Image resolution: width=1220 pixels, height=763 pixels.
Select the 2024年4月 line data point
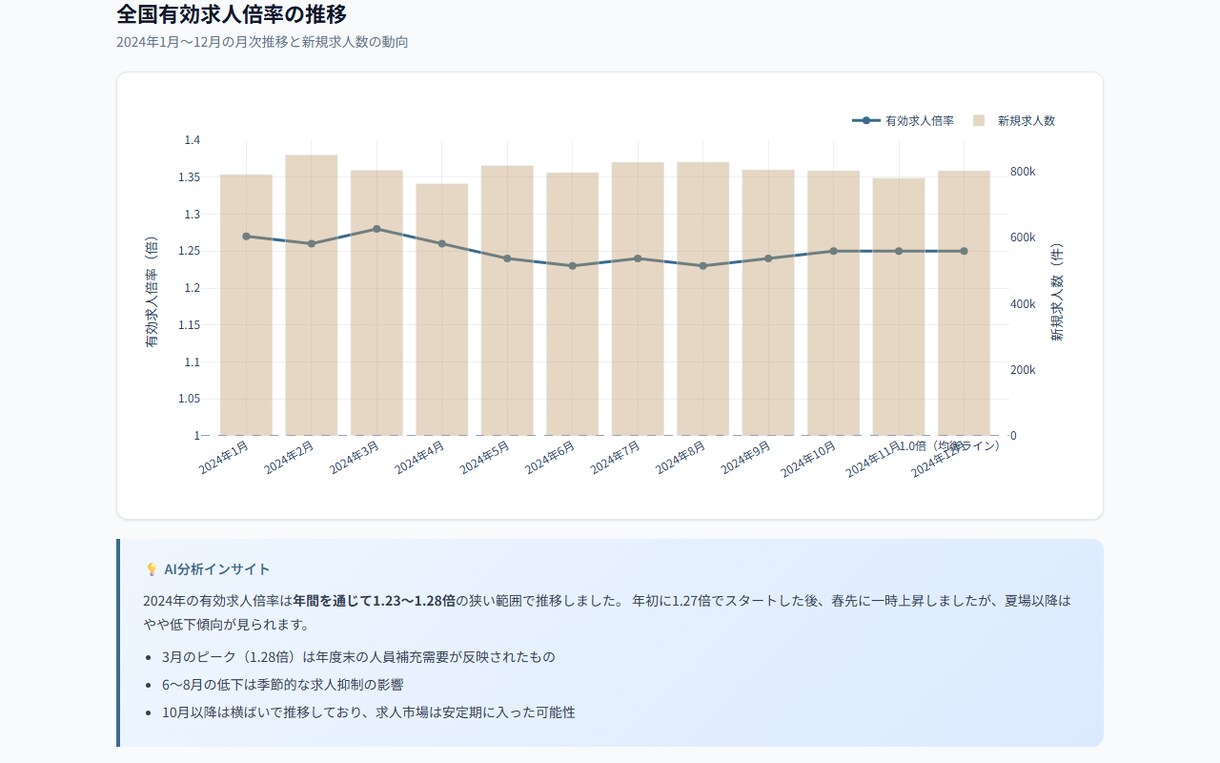click(x=442, y=243)
